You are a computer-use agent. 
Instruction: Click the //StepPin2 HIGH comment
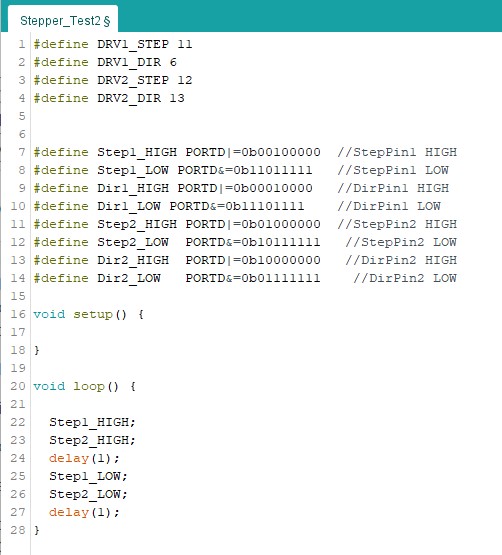click(x=397, y=224)
